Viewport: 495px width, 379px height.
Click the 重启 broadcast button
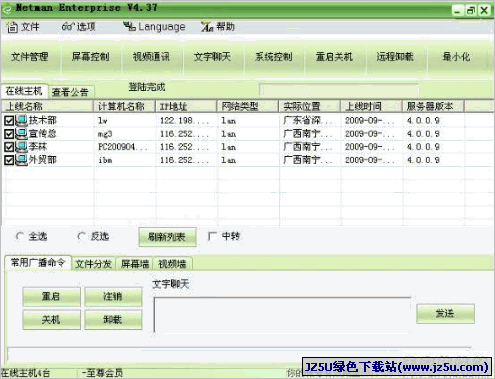(51, 297)
